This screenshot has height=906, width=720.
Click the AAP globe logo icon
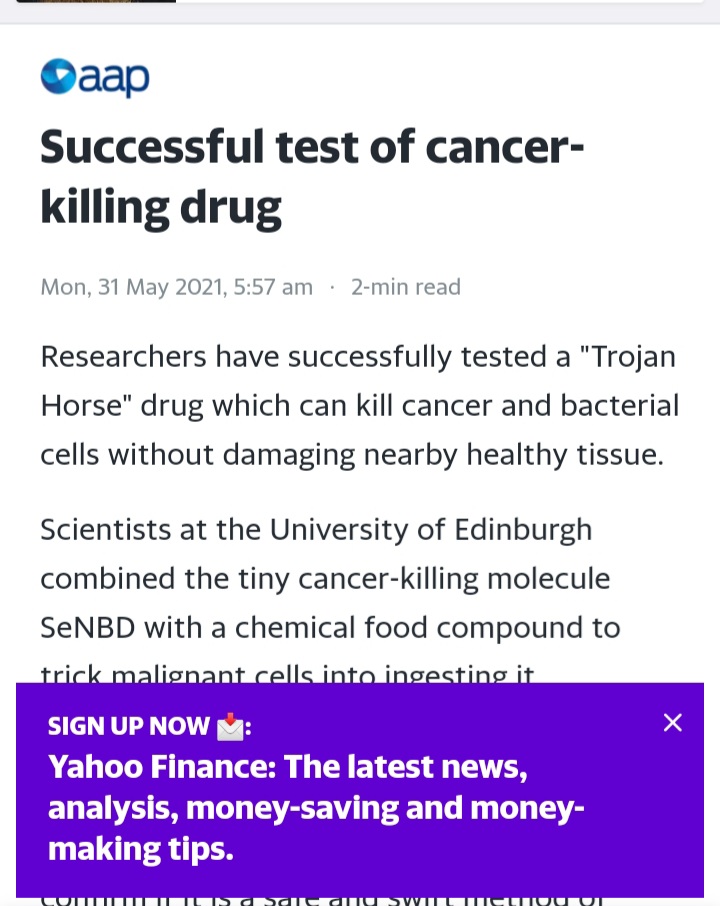click(58, 76)
